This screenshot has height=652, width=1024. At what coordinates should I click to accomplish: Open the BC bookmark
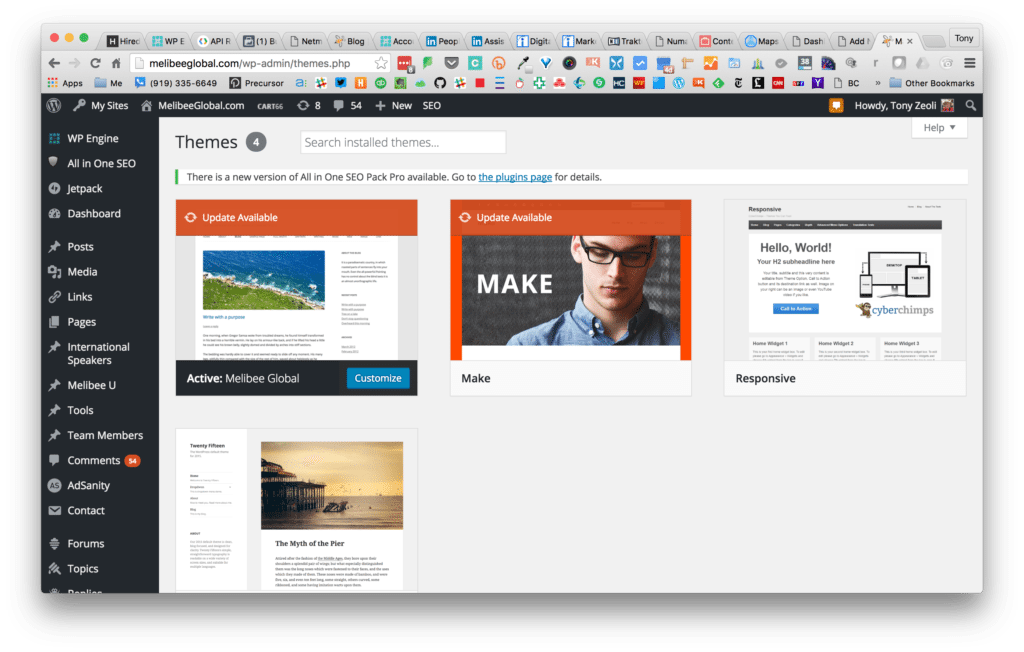point(846,83)
